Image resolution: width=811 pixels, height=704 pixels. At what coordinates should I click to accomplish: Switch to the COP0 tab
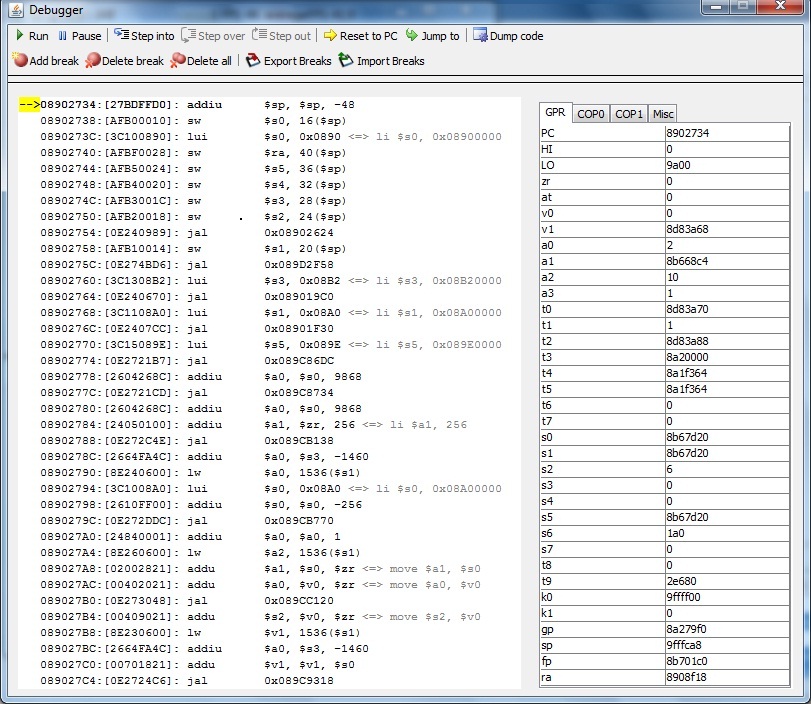591,114
